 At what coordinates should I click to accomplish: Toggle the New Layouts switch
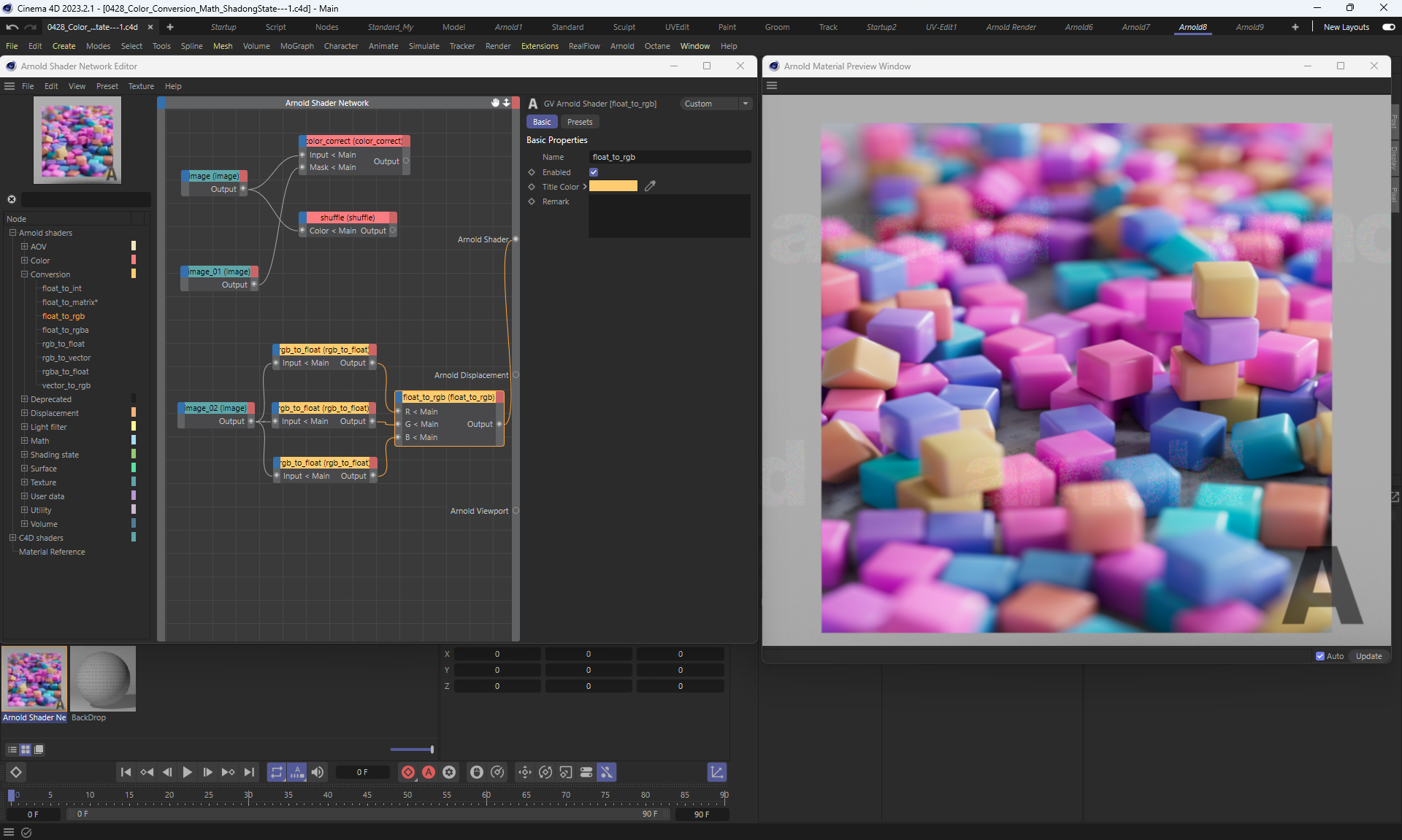[1388, 27]
